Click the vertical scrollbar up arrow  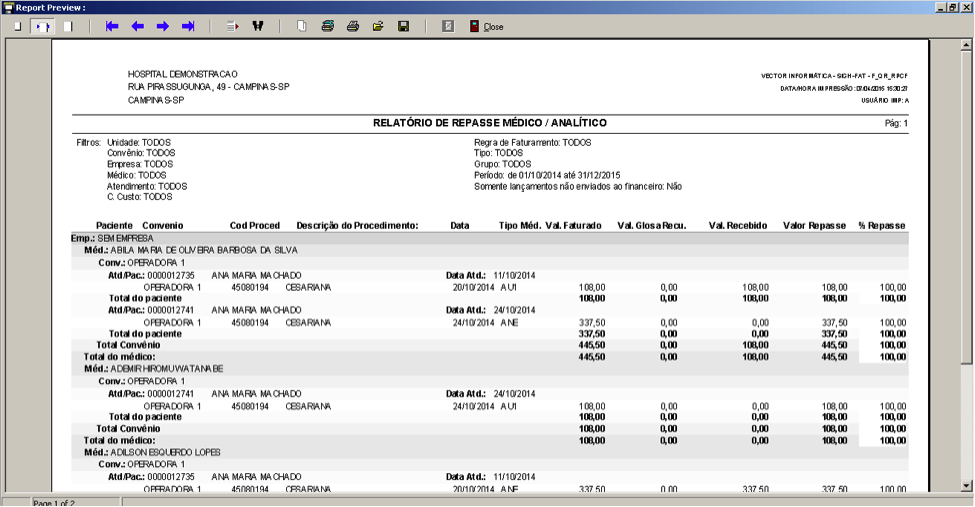(966, 45)
